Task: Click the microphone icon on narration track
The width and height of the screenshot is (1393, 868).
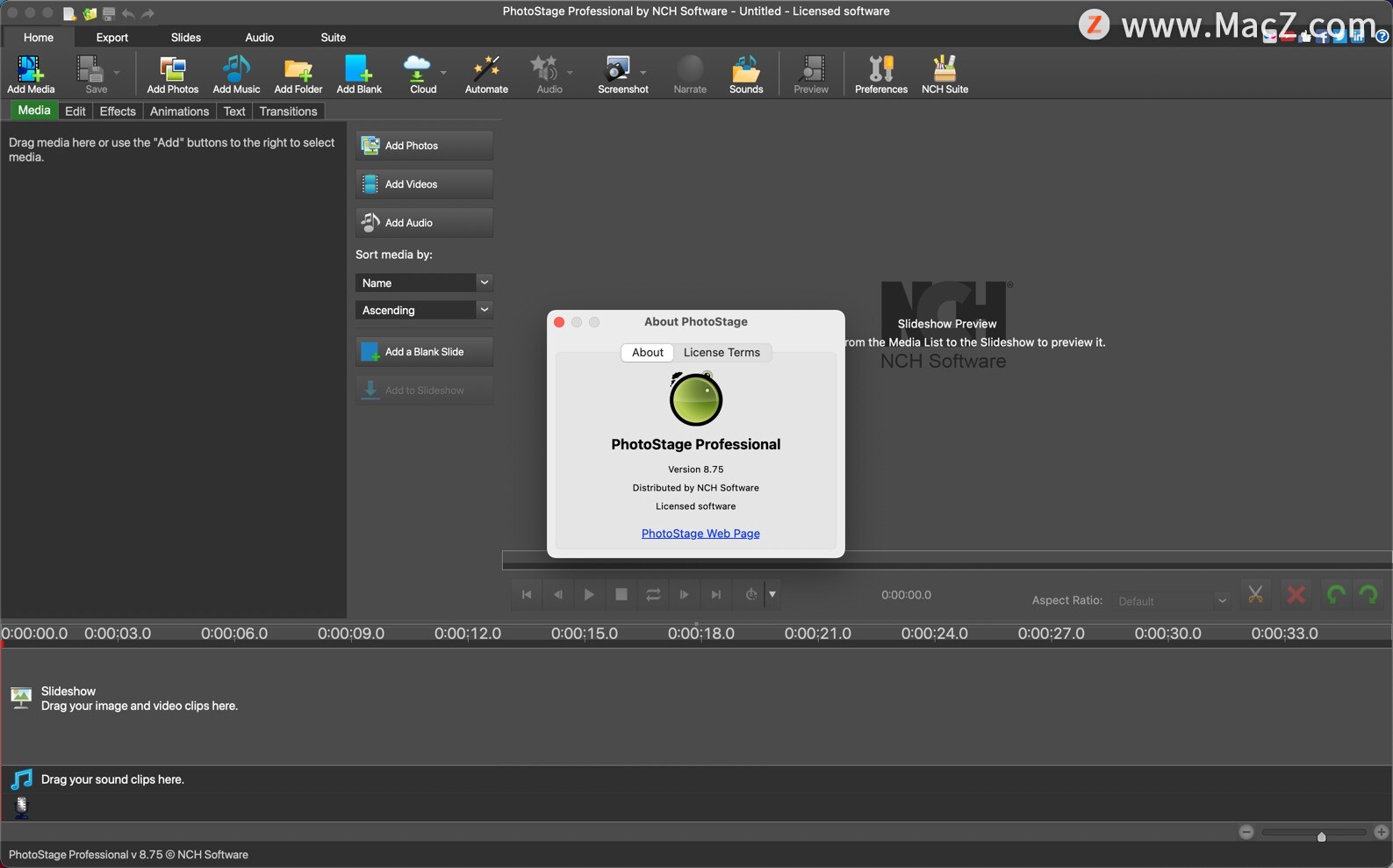Action: click(x=22, y=807)
